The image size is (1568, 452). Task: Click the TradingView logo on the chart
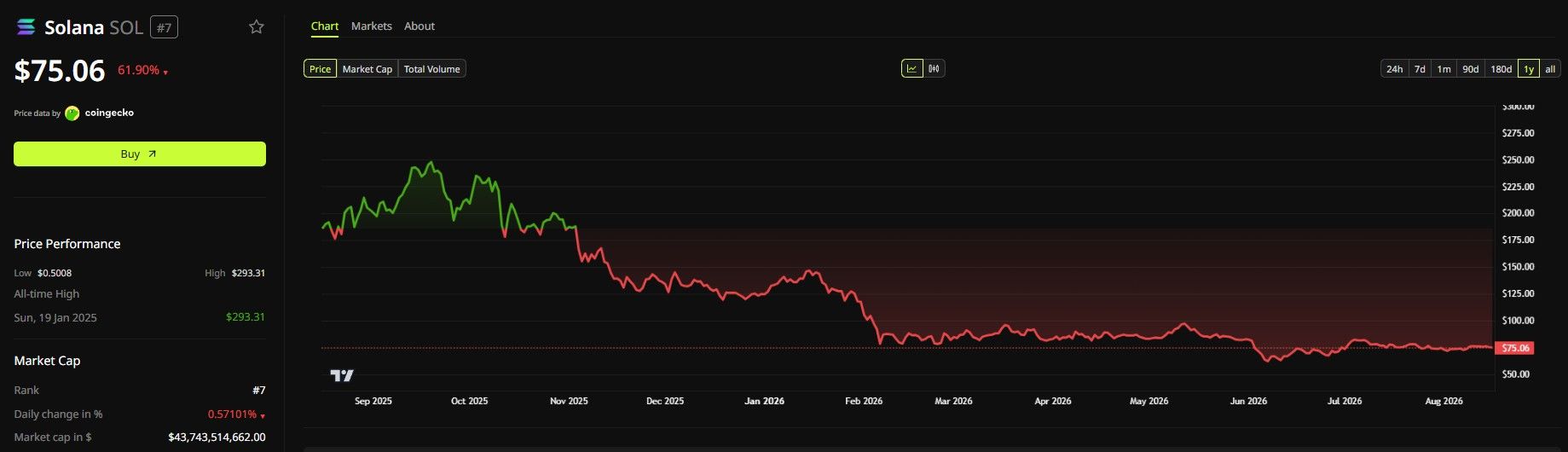tap(342, 375)
